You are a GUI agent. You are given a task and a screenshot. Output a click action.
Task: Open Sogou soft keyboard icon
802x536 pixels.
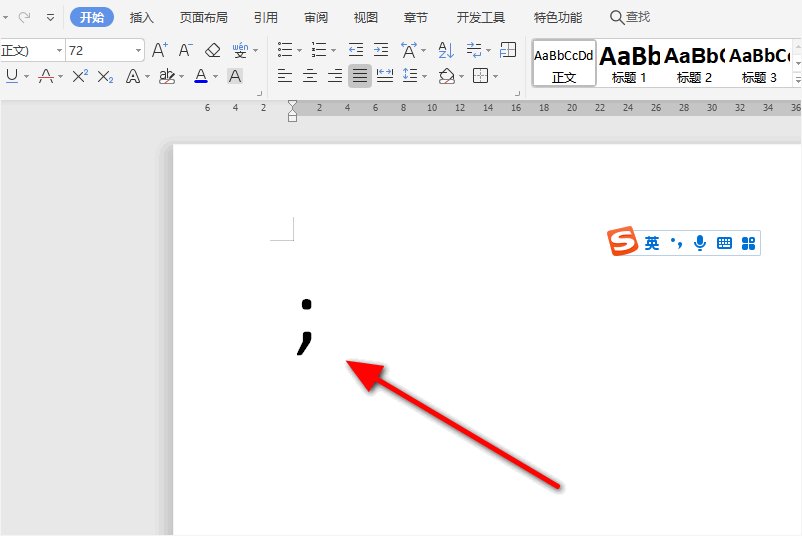(x=724, y=243)
